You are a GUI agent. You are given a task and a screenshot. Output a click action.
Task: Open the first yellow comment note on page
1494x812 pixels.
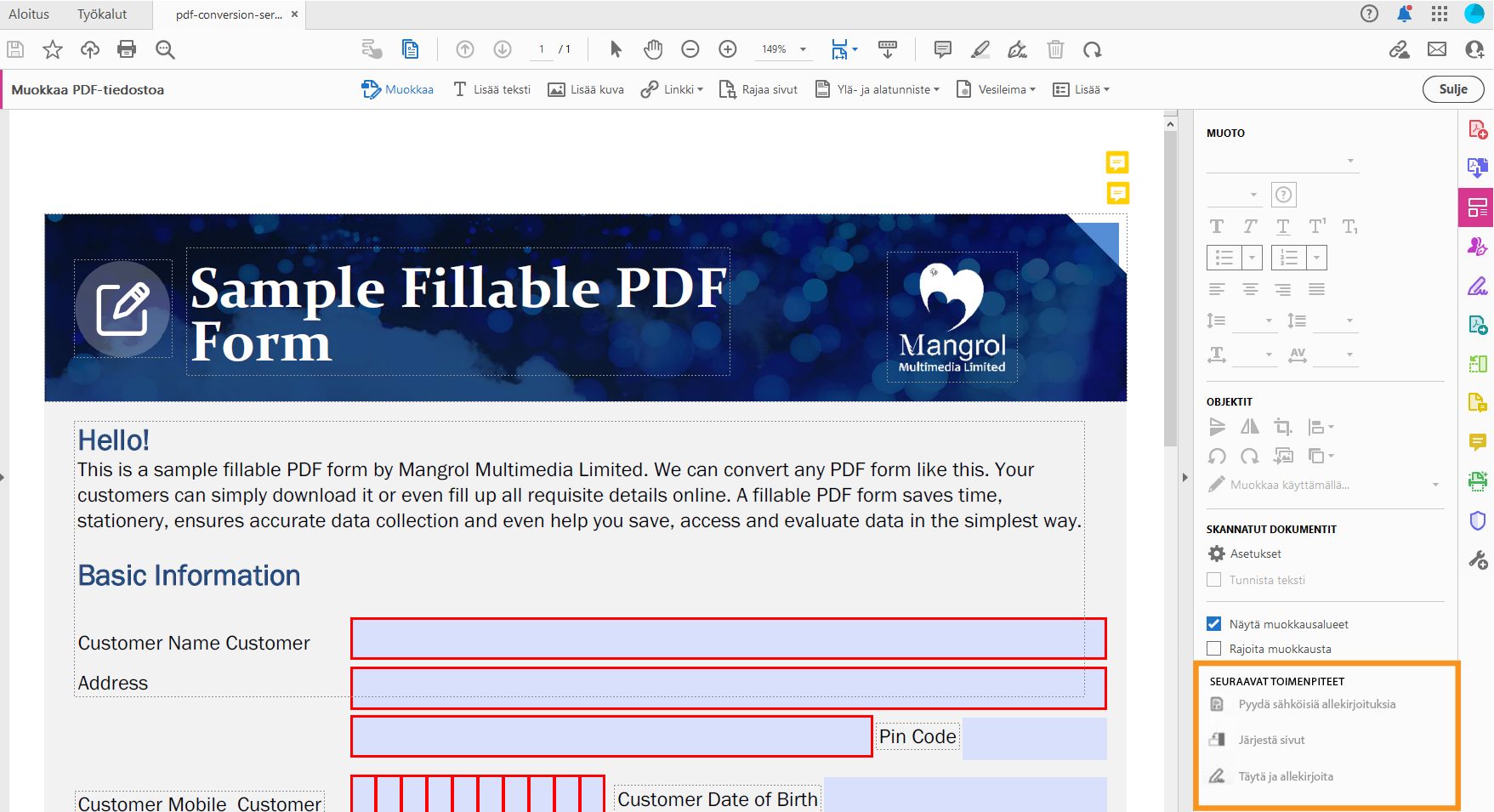click(x=1117, y=162)
